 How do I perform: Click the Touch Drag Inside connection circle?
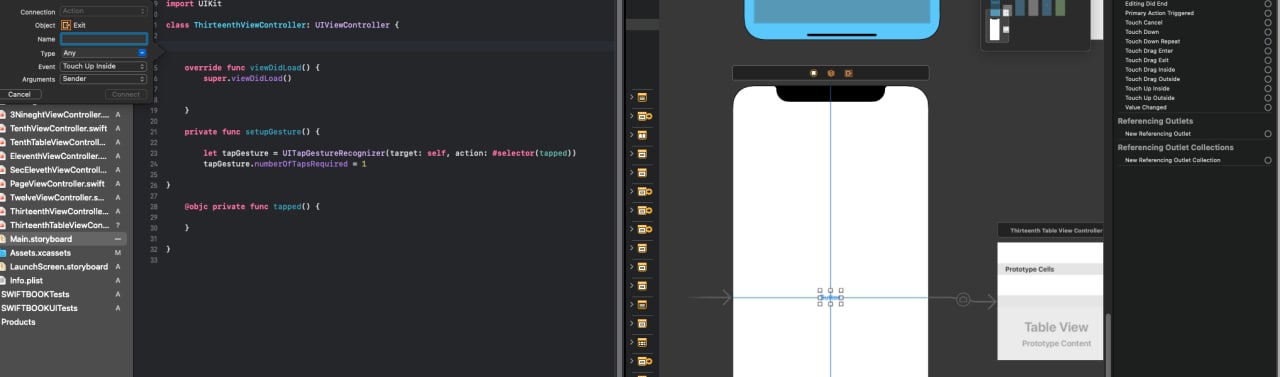click(1268, 70)
